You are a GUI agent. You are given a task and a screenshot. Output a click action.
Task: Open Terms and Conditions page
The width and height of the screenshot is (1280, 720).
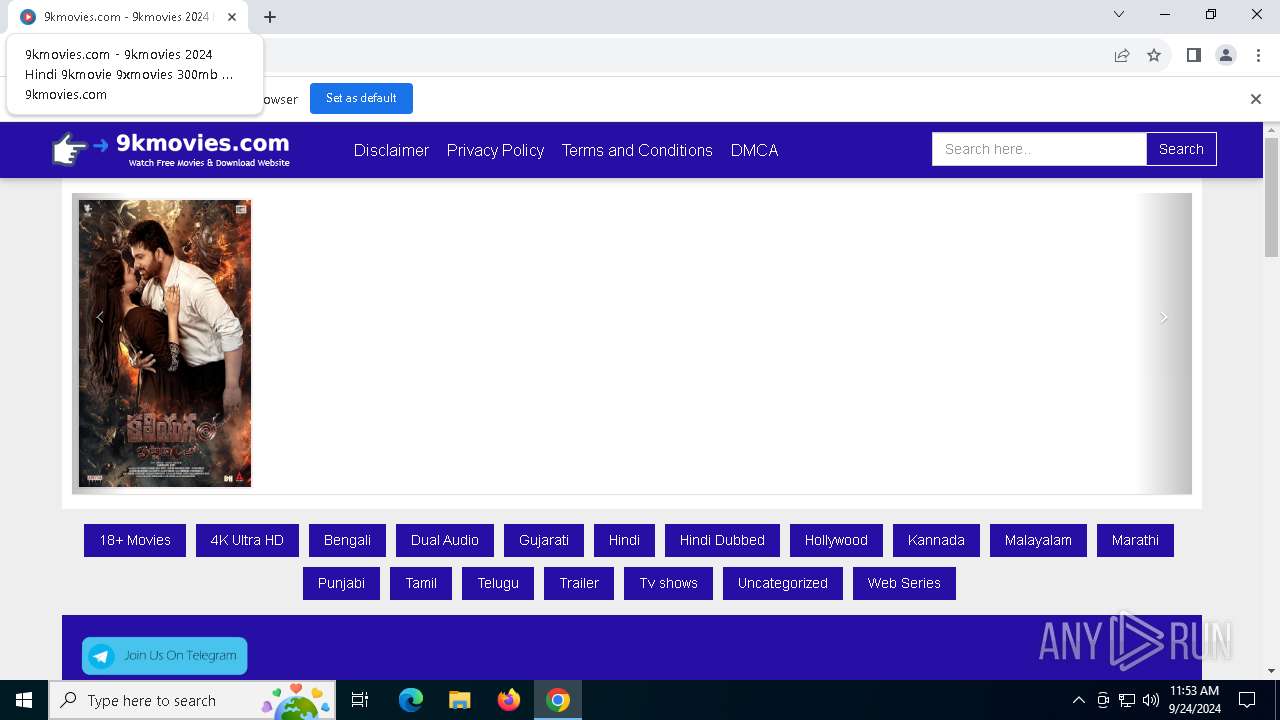coord(637,150)
